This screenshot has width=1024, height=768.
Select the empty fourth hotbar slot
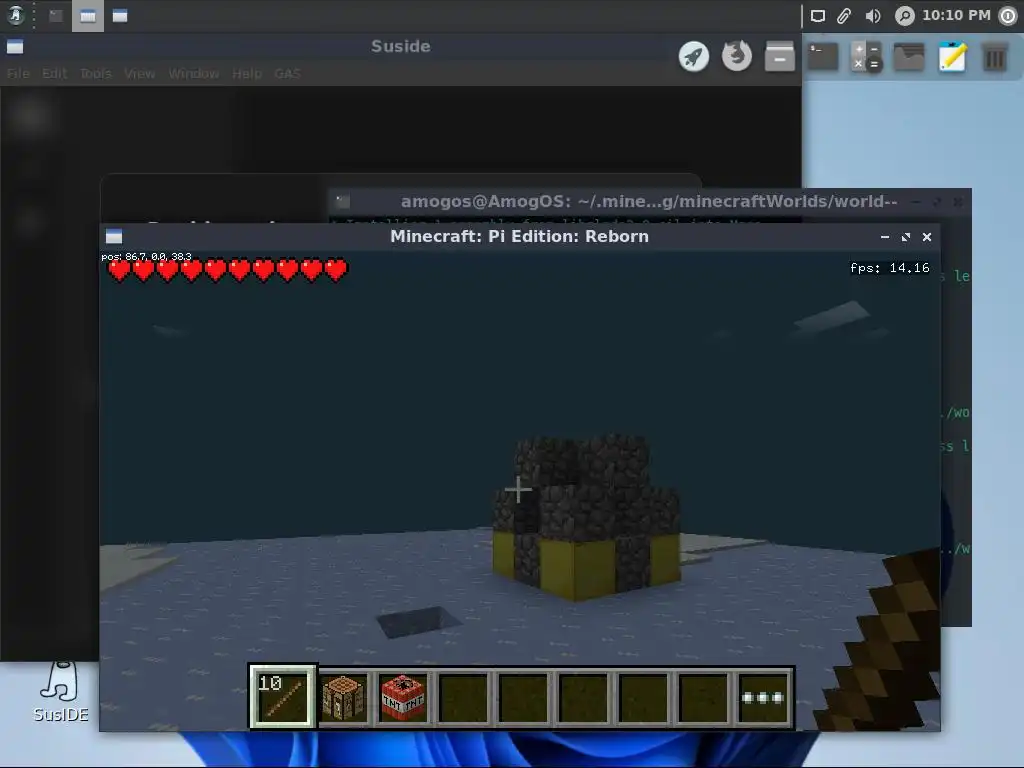pos(463,697)
